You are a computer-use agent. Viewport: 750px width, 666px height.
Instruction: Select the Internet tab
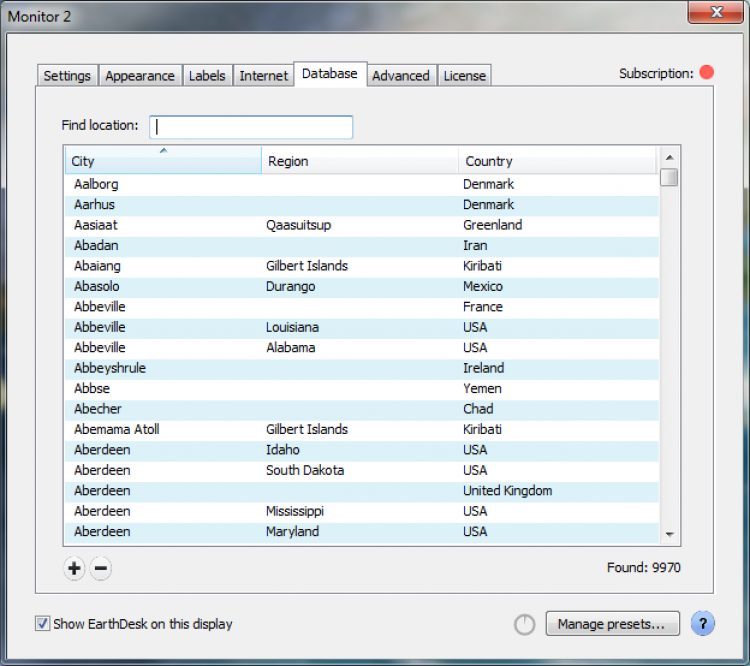264,76
